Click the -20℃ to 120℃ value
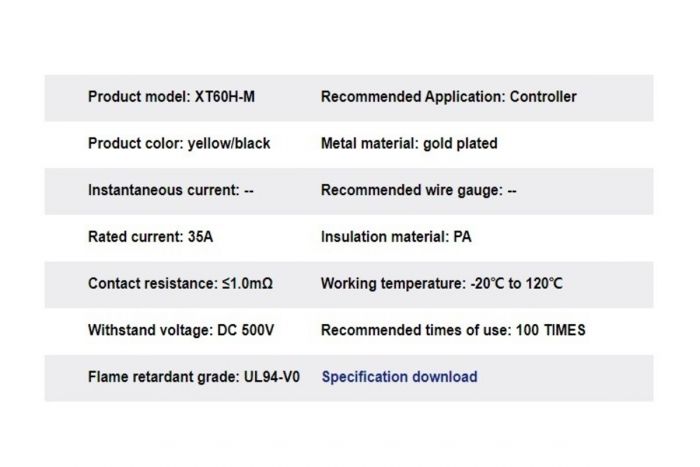The height and width of the screenshot is (467, 700). [x=517, y=284]
